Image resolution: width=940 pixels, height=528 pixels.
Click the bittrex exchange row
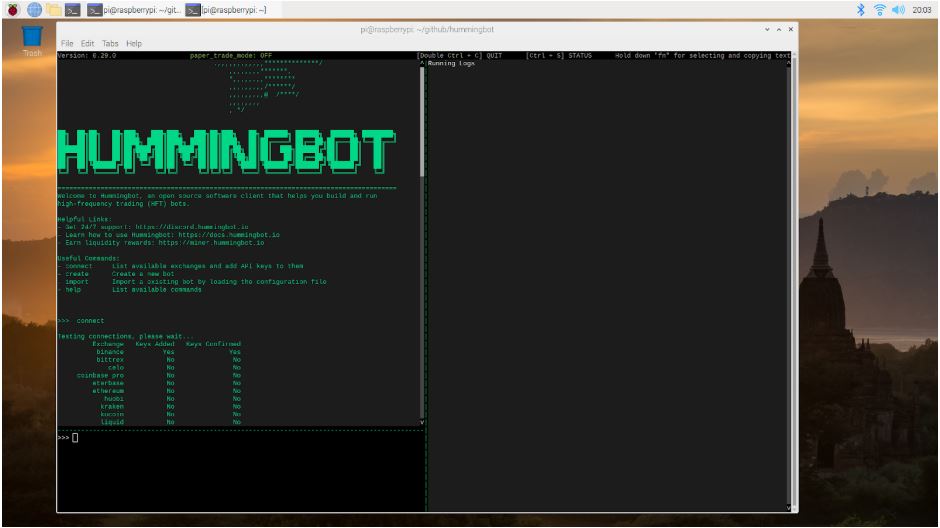[x=168, y=360]
